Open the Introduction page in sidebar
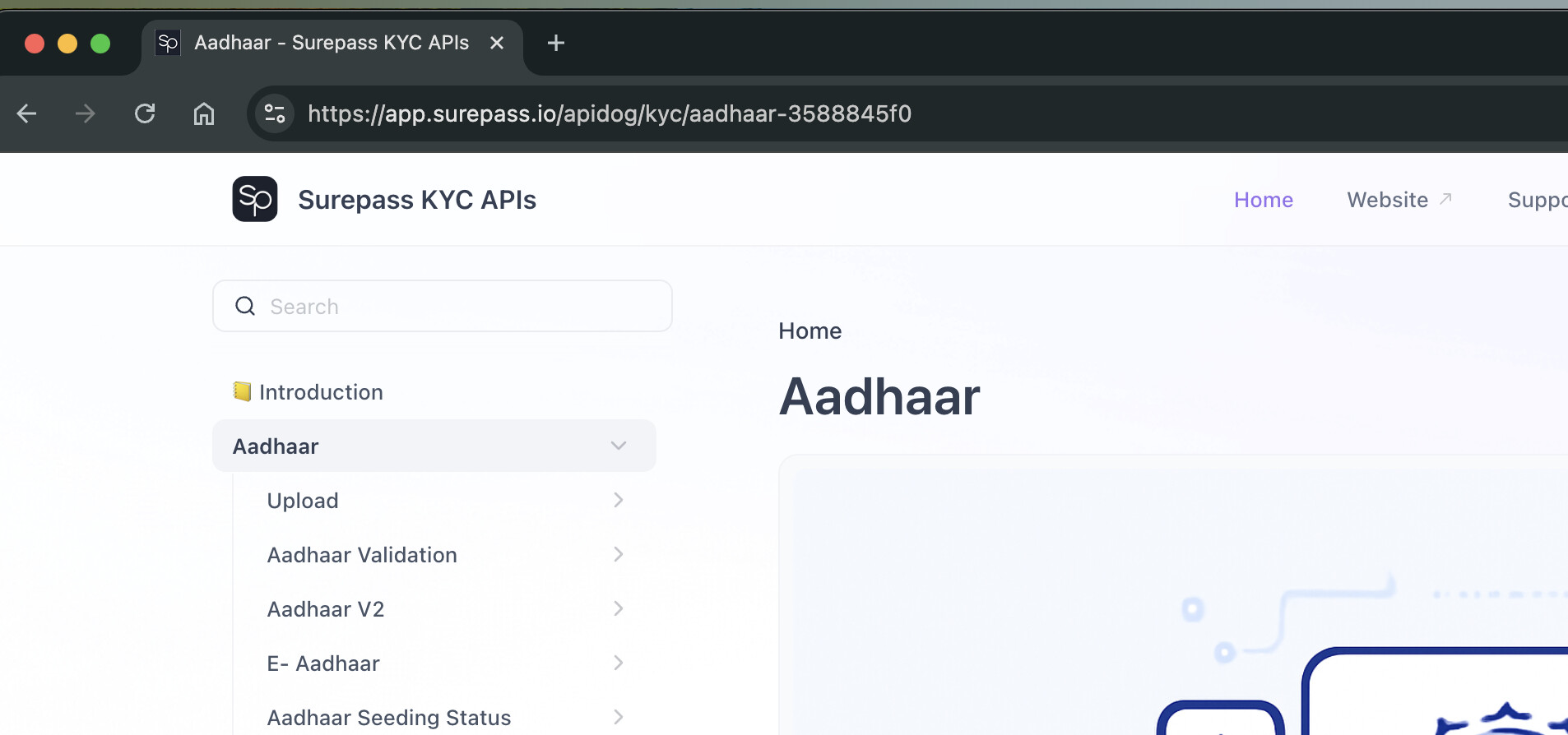 (x=321, y=392)
